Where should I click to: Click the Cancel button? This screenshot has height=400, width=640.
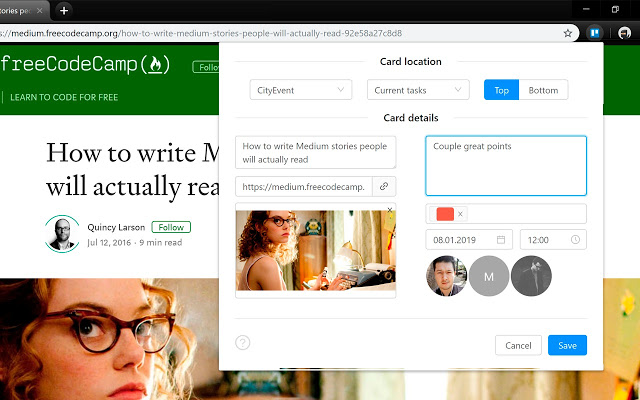pyautogui.click(x=518, y=345)
